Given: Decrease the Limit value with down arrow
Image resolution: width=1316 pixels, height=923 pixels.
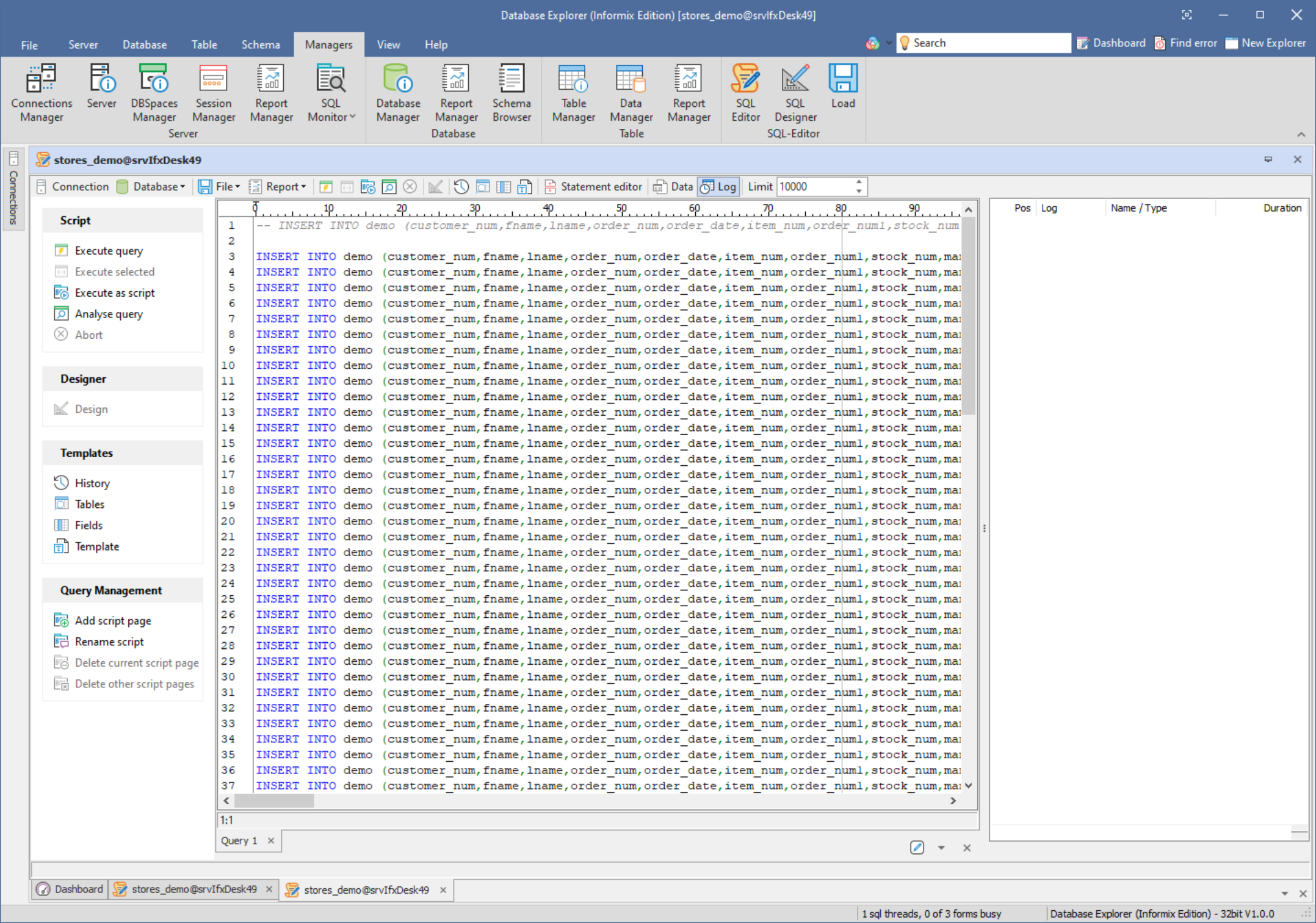Looking at the screenshot, I should [859, 191].
